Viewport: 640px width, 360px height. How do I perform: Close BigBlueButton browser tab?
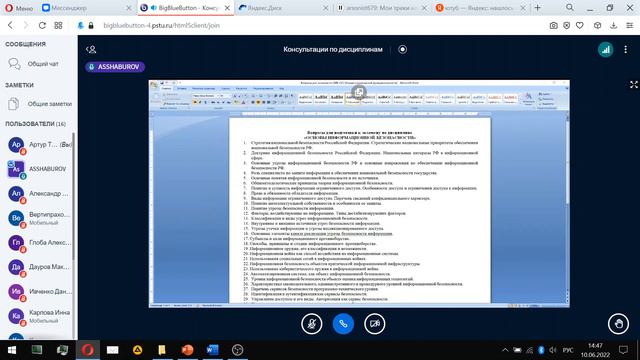click(x=227, y=8)
